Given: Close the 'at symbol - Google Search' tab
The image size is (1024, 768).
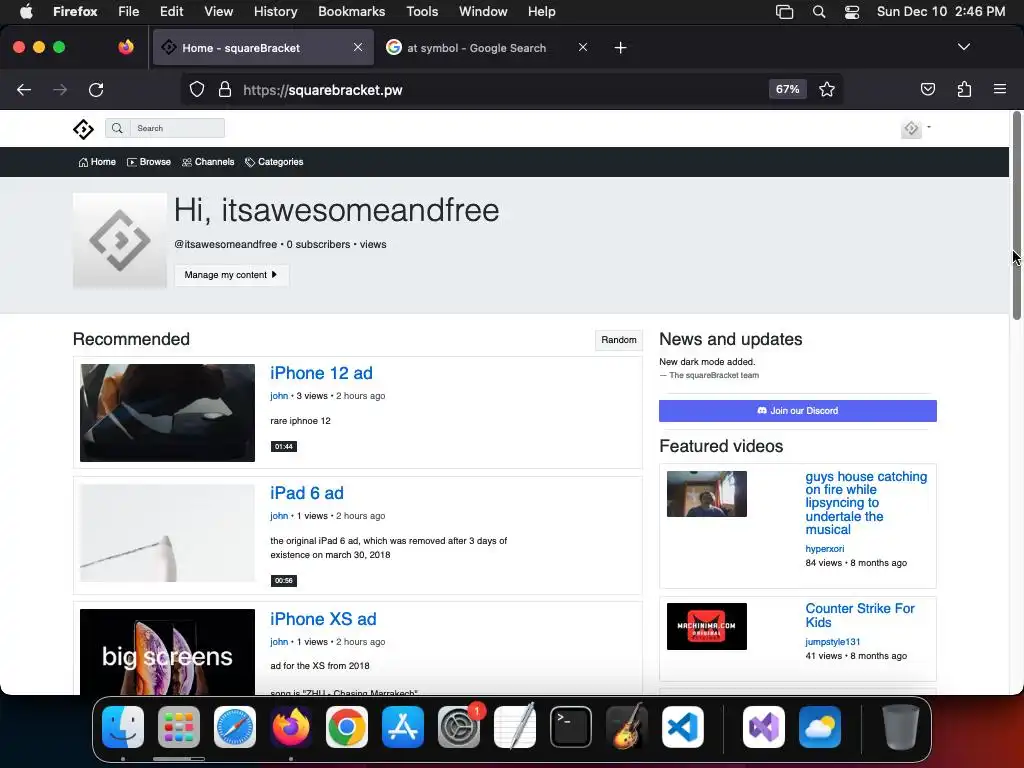Looking at the screenshot, I should point(583,48).
